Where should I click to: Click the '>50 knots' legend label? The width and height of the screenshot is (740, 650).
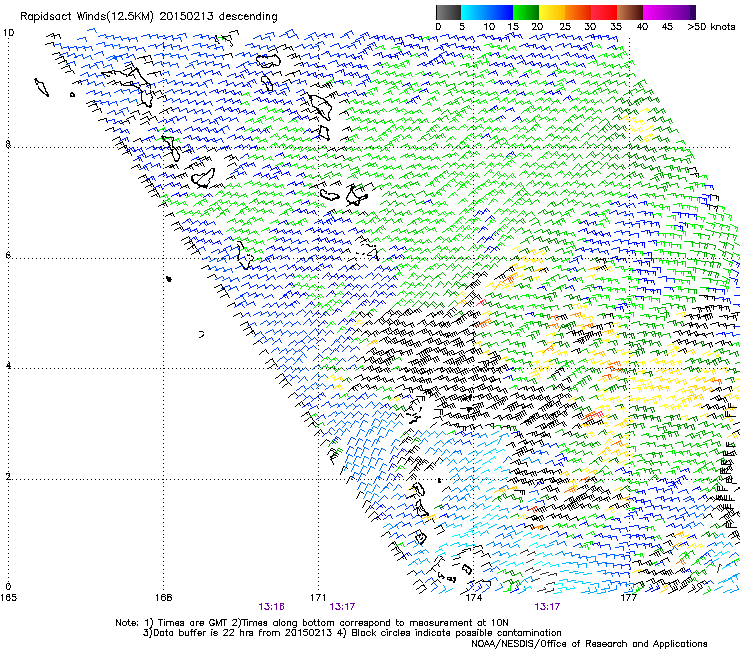click(x=711, y=27)
